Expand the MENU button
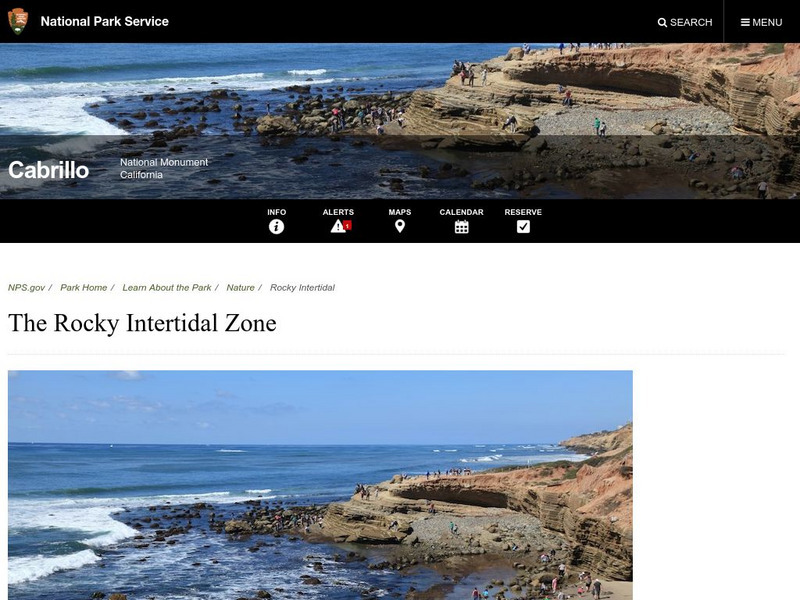Image resolution: width=800 pixels, height=600 pixels. pyautogui.click(x=761, y=22)
